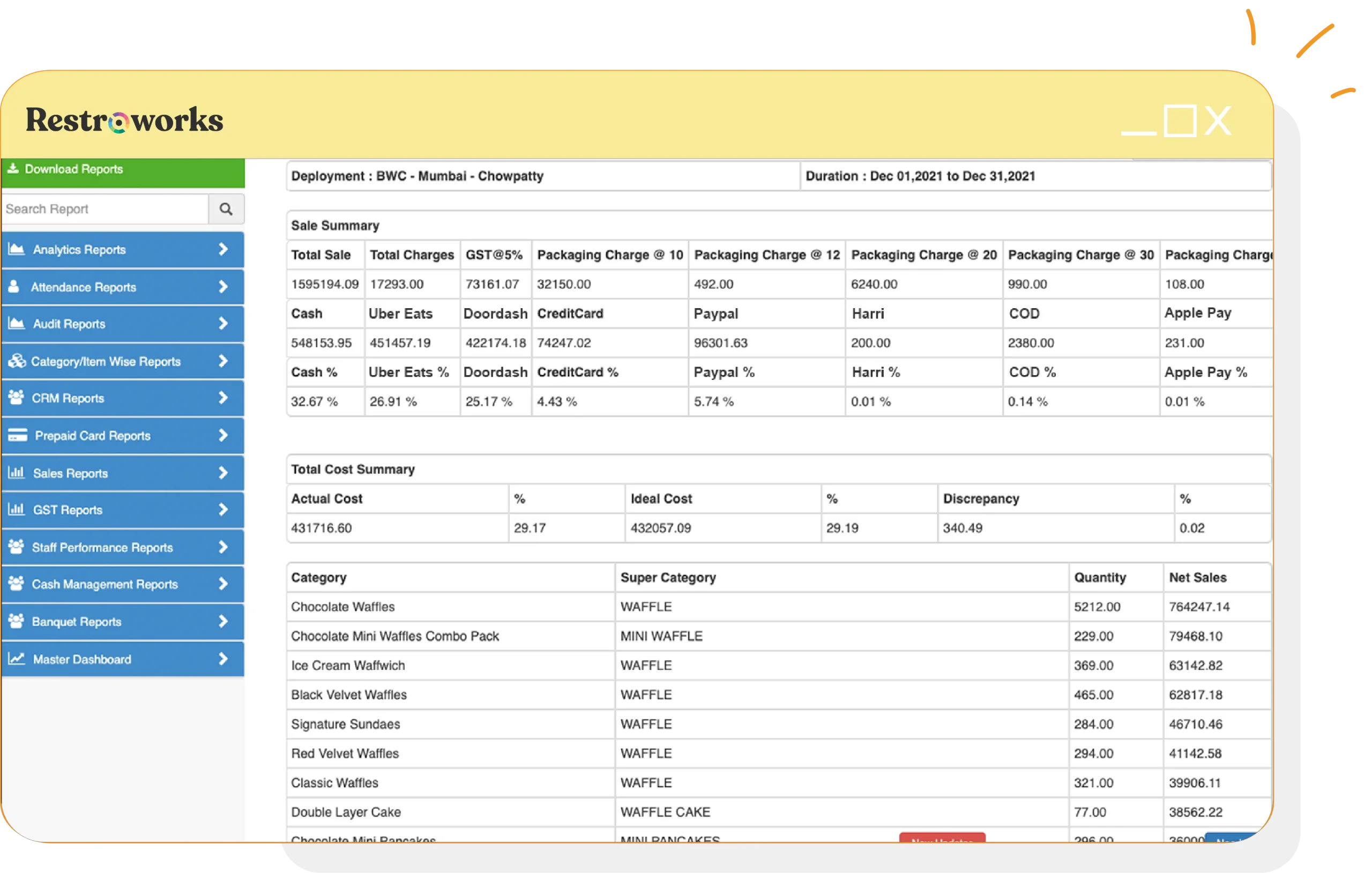This screenshot has width=1372, height=873.
Task: Click the Download Reports button
Action: 74,169
